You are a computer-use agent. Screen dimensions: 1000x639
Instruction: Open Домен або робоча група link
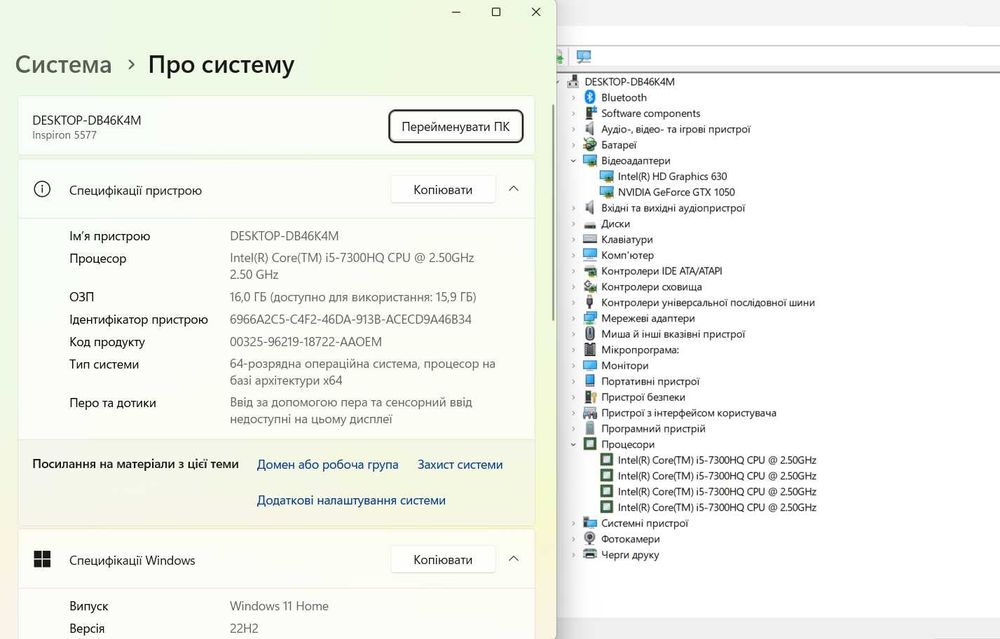coord(327,465)
